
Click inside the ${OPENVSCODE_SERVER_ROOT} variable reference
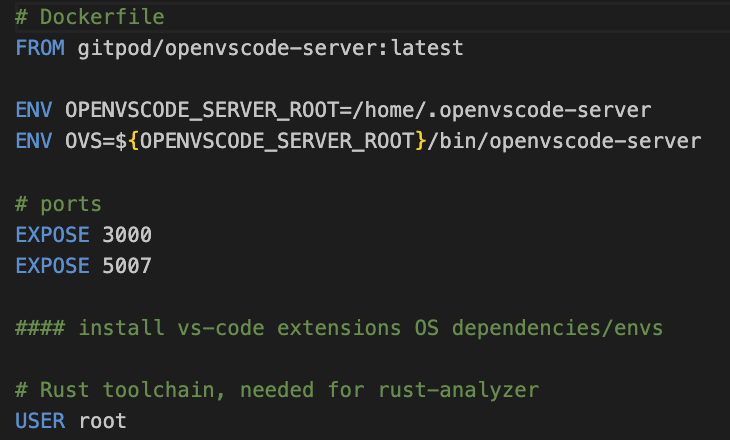276,141
